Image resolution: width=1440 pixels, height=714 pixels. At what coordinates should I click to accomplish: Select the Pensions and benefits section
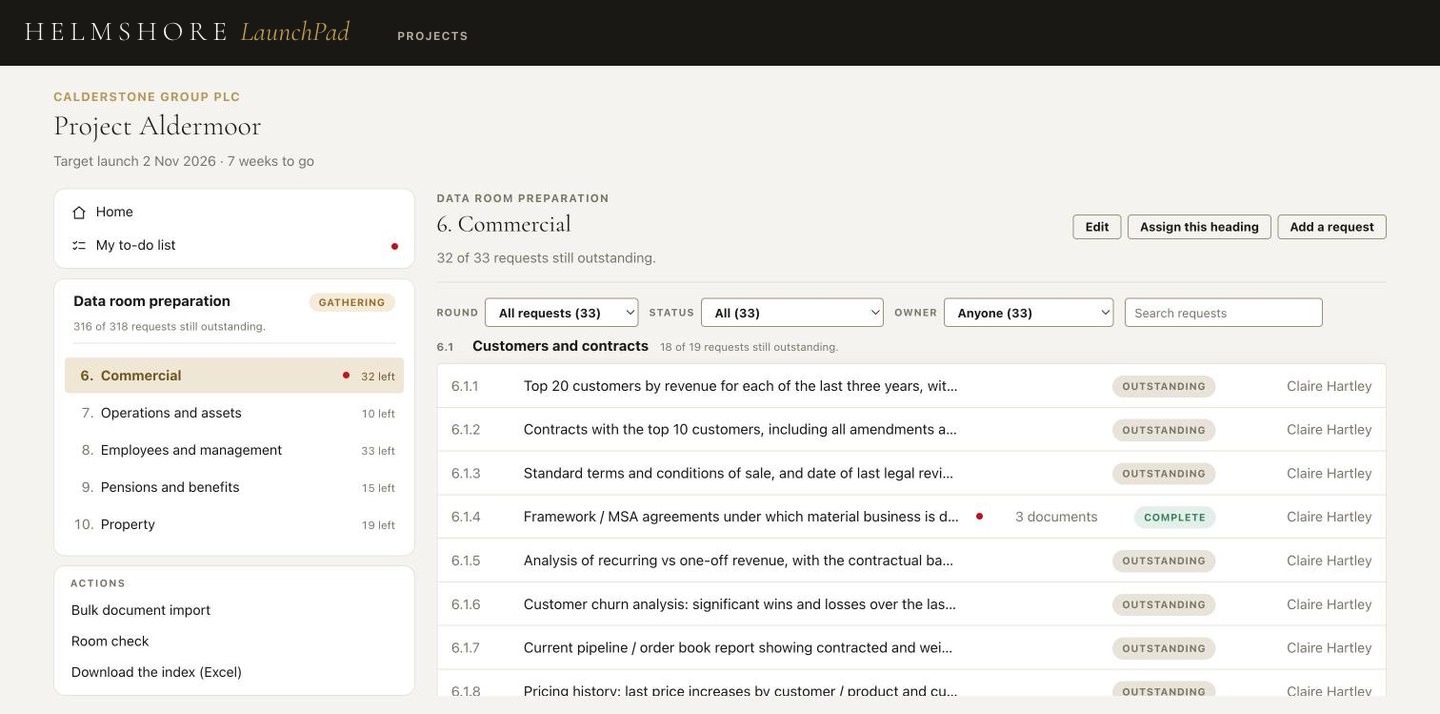[234, 487]
